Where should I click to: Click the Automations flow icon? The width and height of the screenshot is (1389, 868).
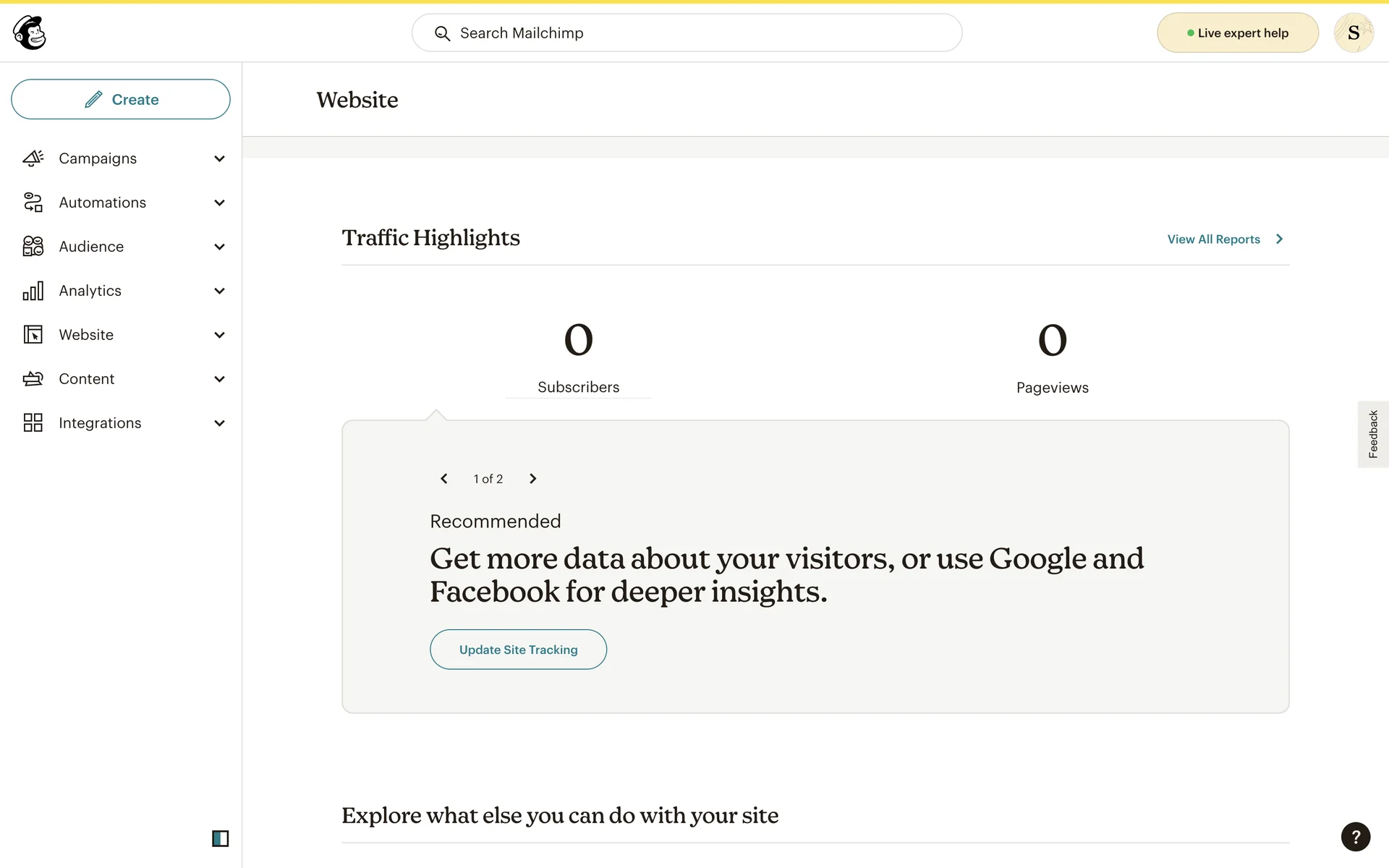click(x=33, y=203)
